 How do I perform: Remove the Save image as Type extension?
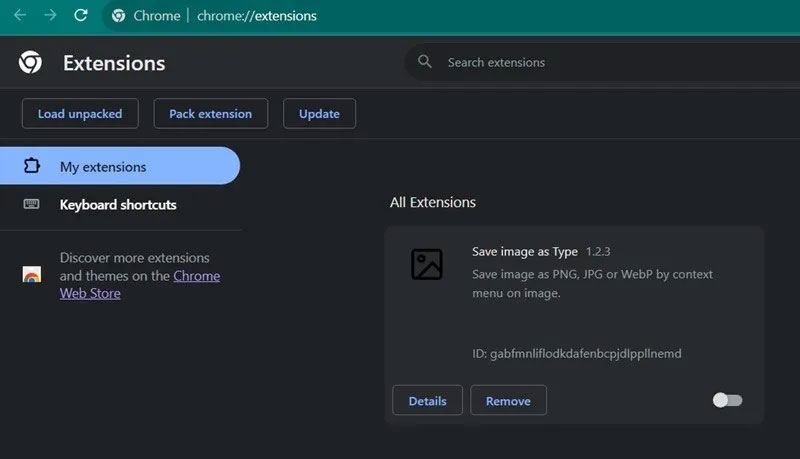pos(508,400)
